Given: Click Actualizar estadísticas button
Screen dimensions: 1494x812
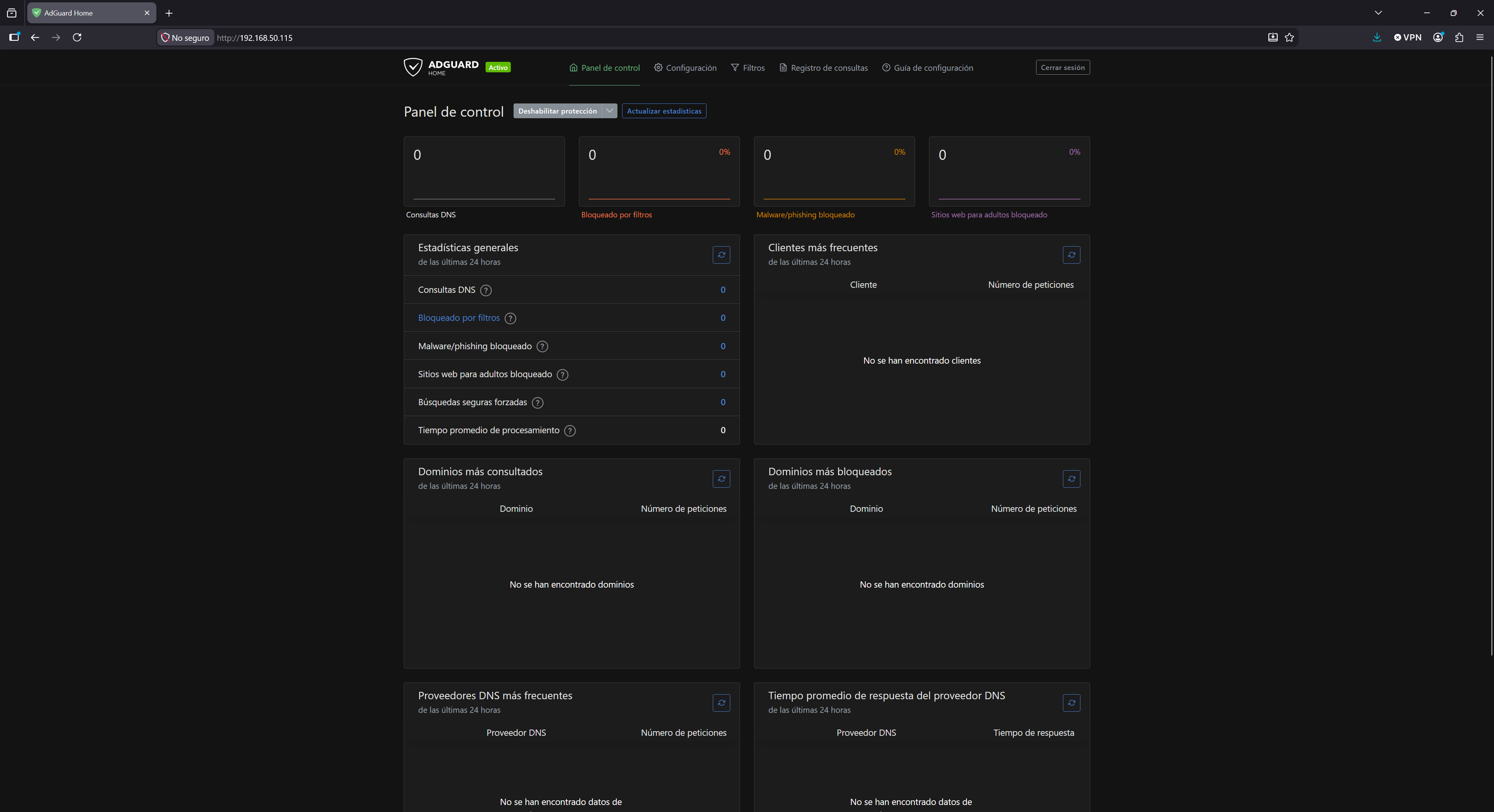Looking at the screenshot, I should (x=664, y=111).
